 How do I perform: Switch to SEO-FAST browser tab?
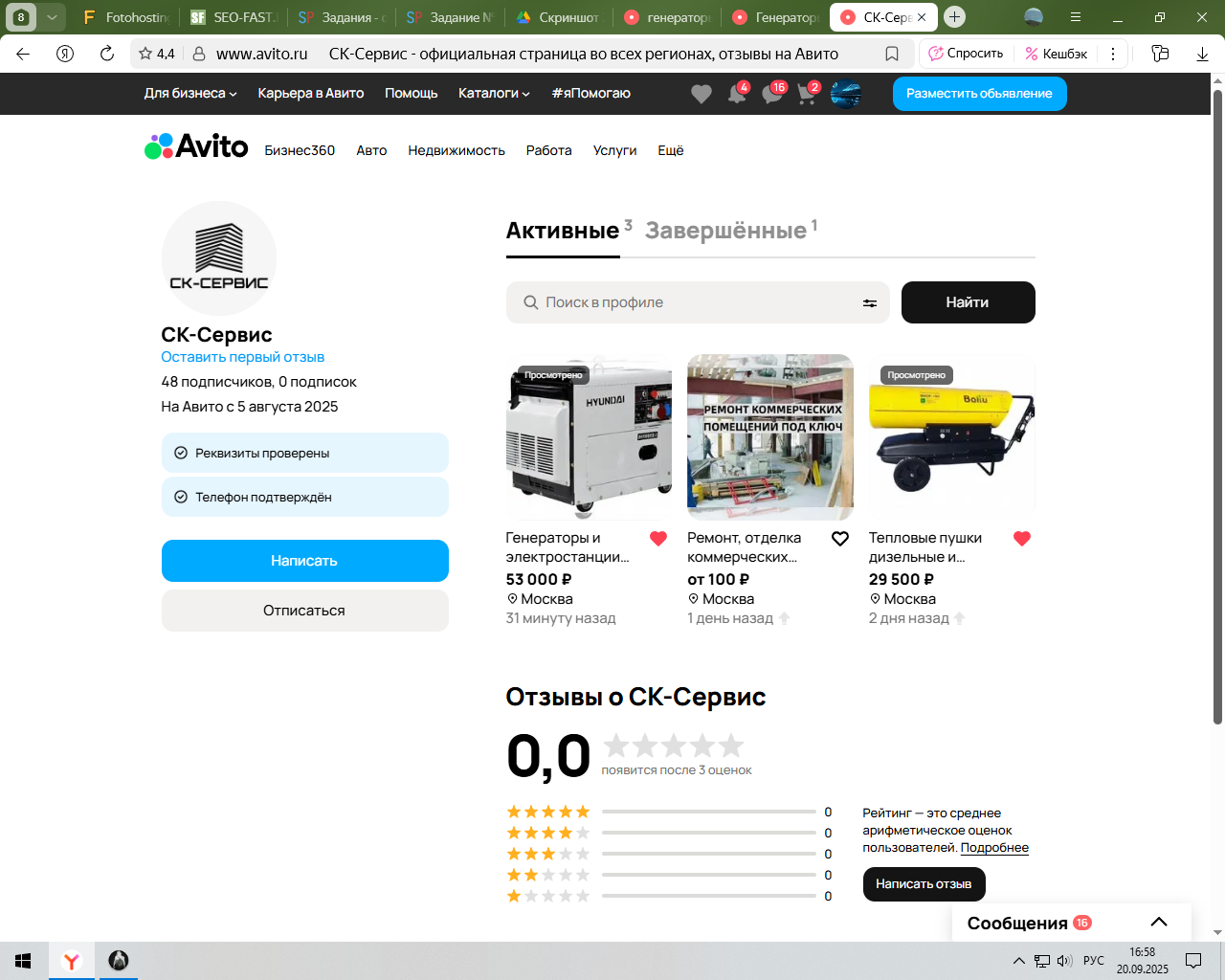pos(234,17)
